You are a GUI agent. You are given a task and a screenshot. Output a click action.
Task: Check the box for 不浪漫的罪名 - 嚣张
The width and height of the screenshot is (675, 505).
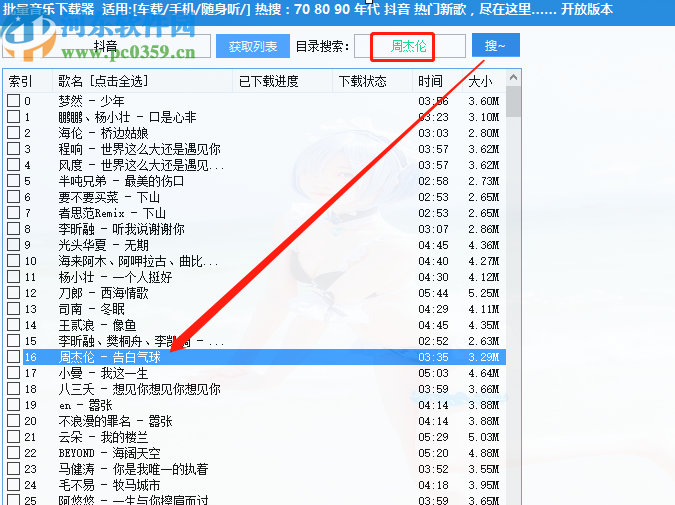click(13, 421)
